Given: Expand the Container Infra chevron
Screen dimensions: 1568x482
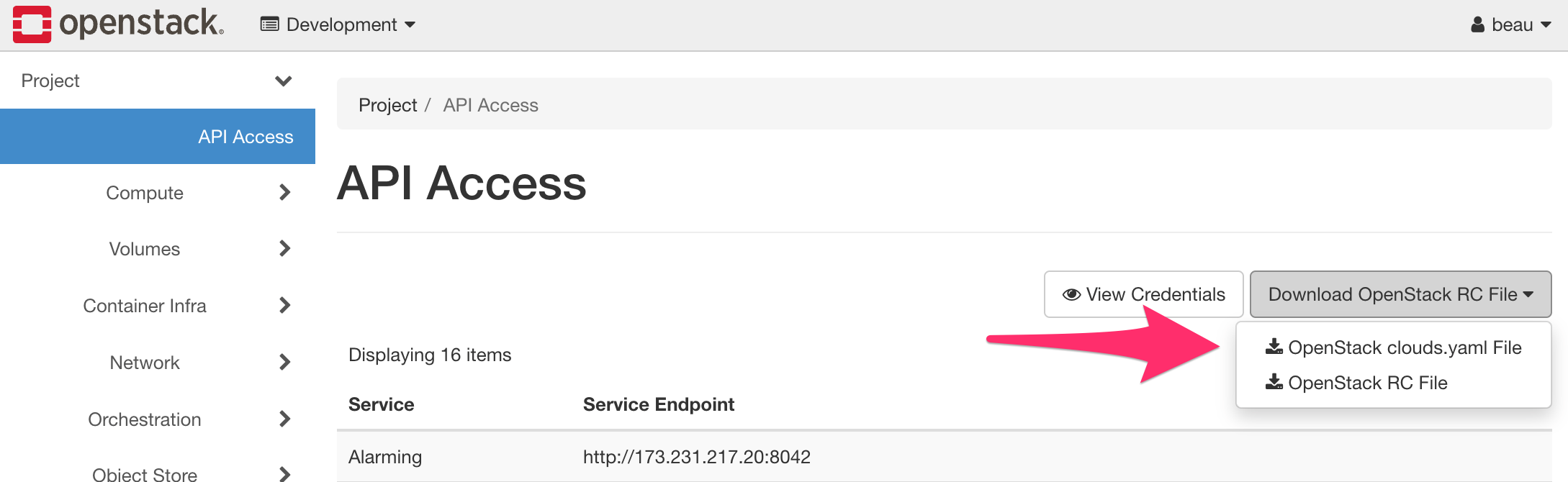Looking at the screenshot, I should (285, 305).
